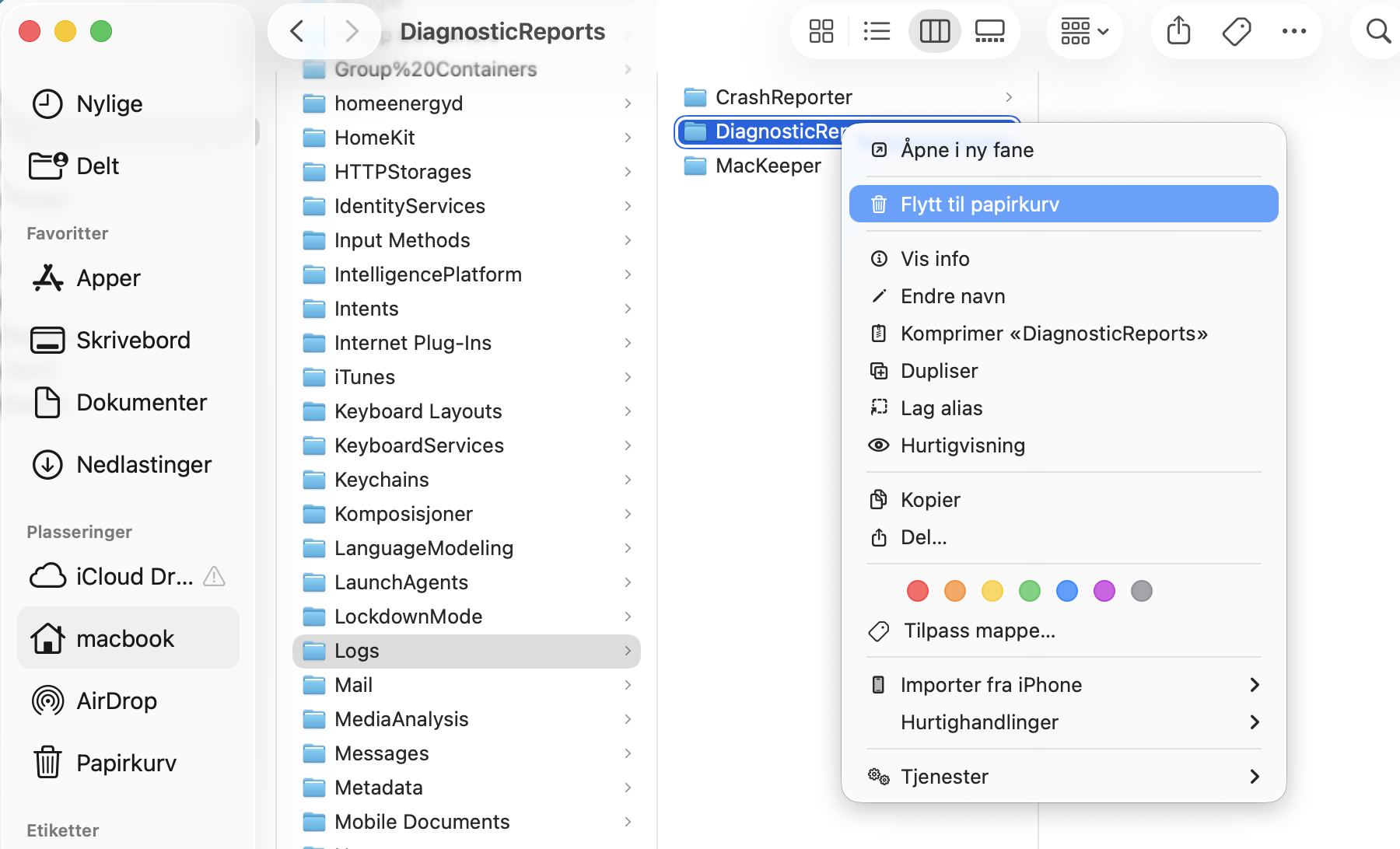The image size is (1400, 849).
Task: Expand the CrashReporter folder chevron
Action: 1009,97
